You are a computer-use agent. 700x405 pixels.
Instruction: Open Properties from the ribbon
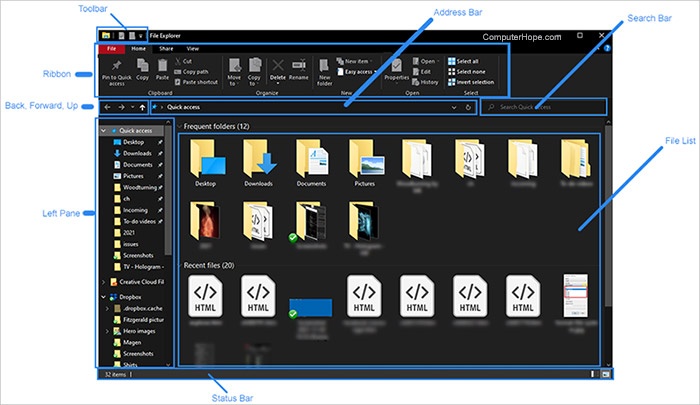(396, 71)
